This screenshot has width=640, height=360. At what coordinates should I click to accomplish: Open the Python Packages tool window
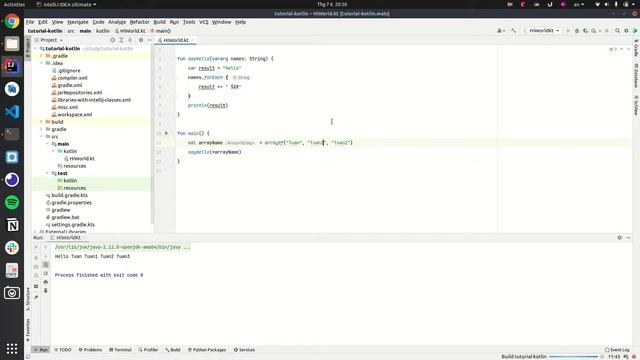[x=207, y=350]
